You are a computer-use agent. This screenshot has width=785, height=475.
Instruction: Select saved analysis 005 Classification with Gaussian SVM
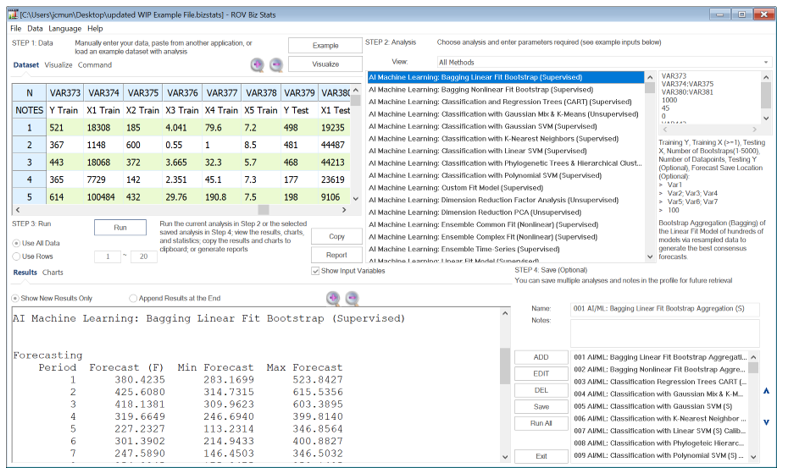(x=659, y=406)
